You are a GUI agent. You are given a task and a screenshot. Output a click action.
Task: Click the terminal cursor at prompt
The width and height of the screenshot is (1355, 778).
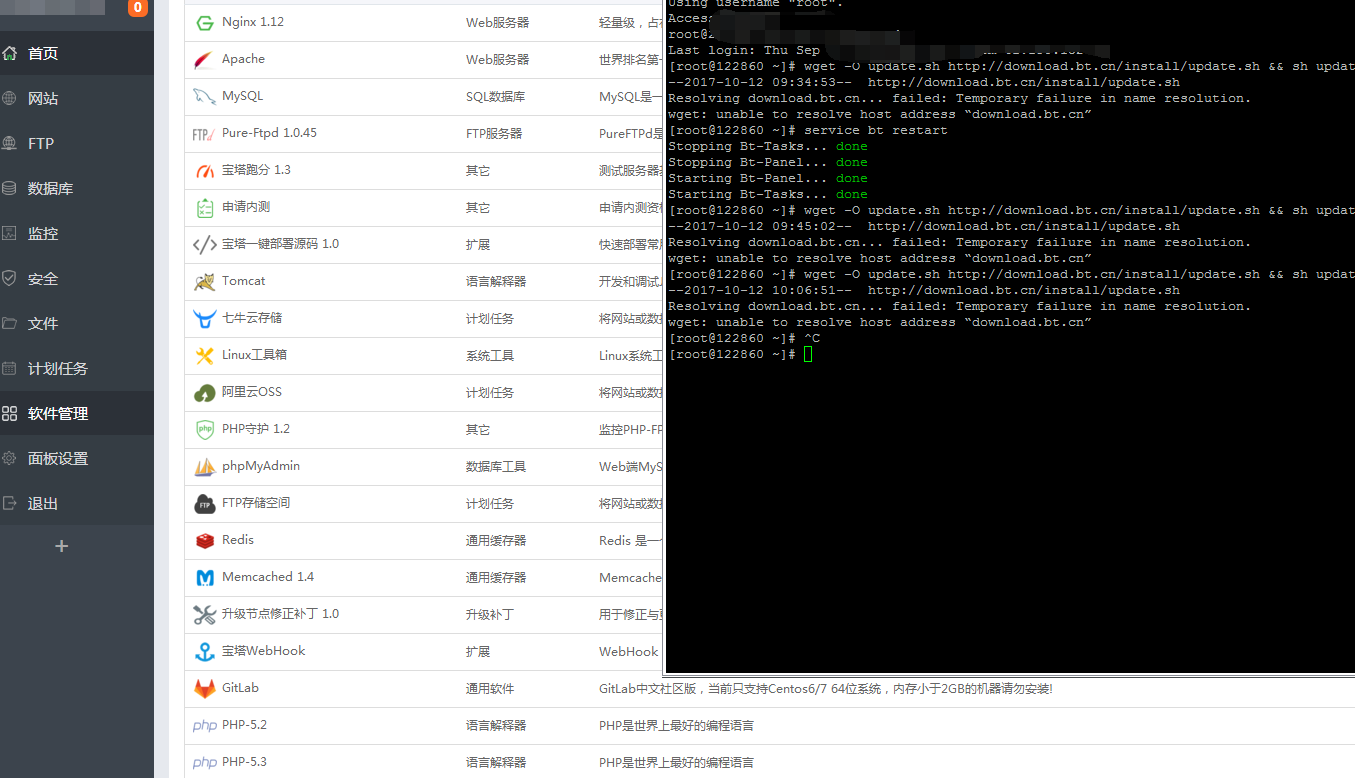(808, 354)
